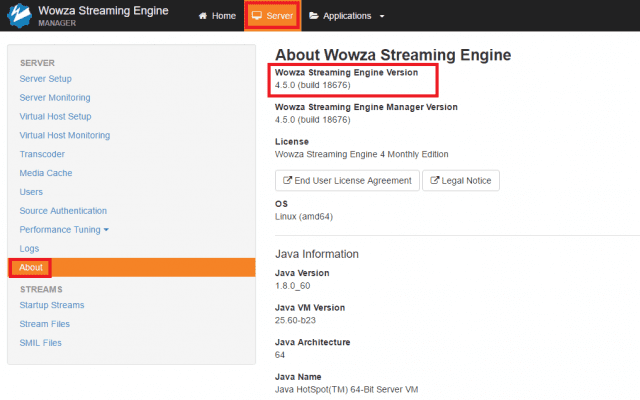Open Startup Streams
The height and width of the screenshot is (400, 640).
[x=52, y=305]
